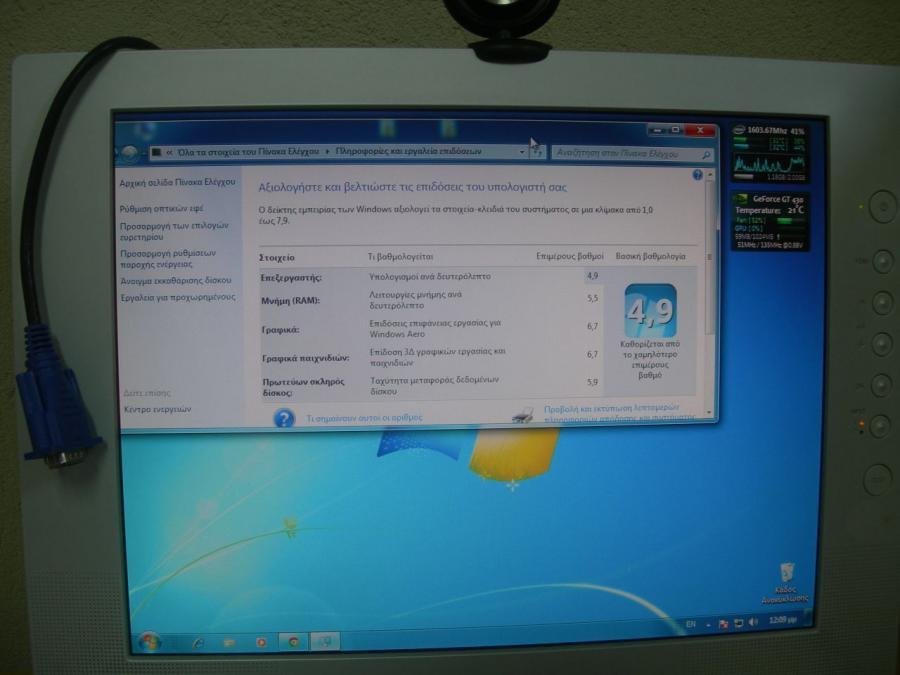
Task: Expand the address bar history dropdown
Action: click(x=522, y=152)
